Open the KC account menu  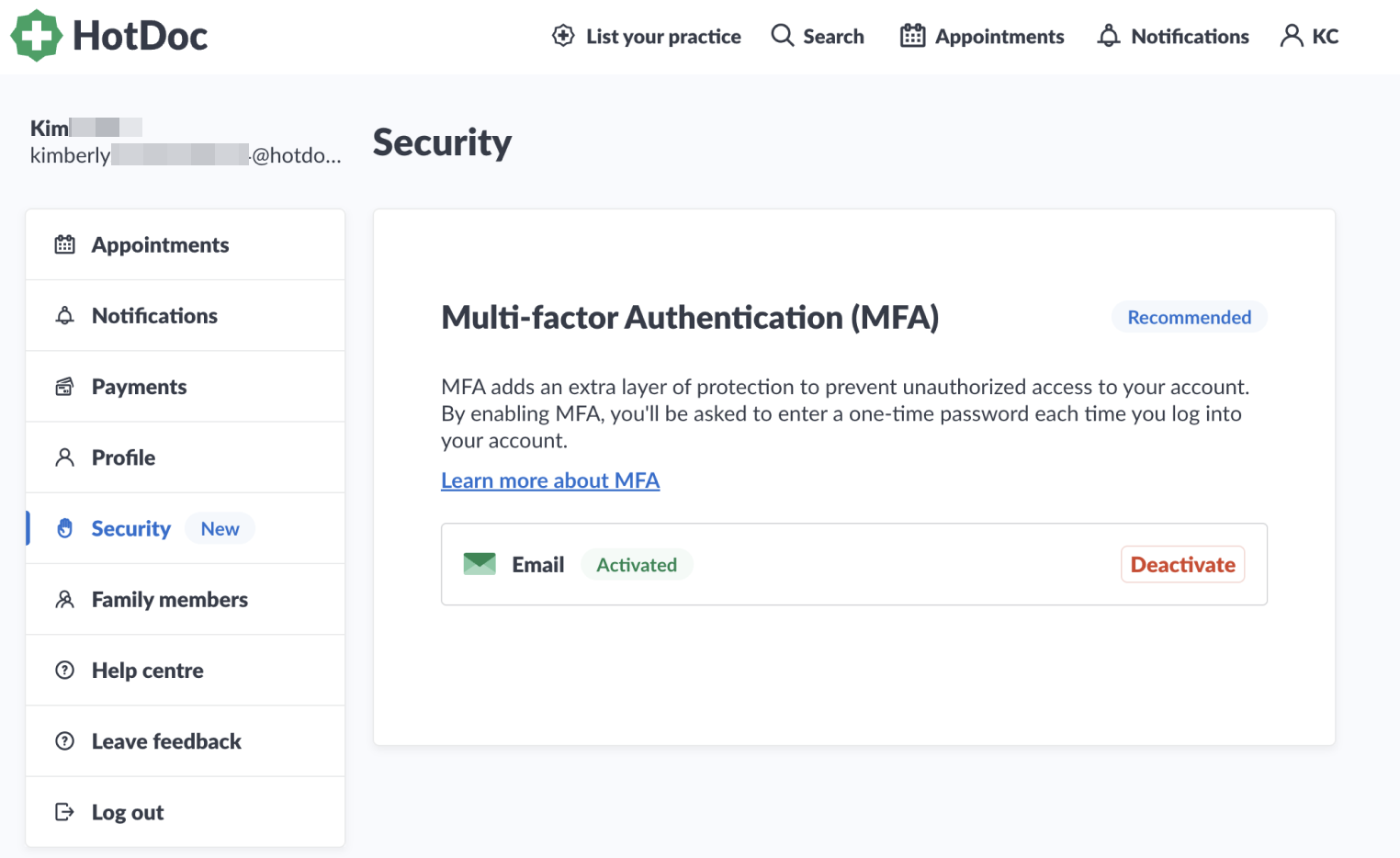[x=1309, y=36]
